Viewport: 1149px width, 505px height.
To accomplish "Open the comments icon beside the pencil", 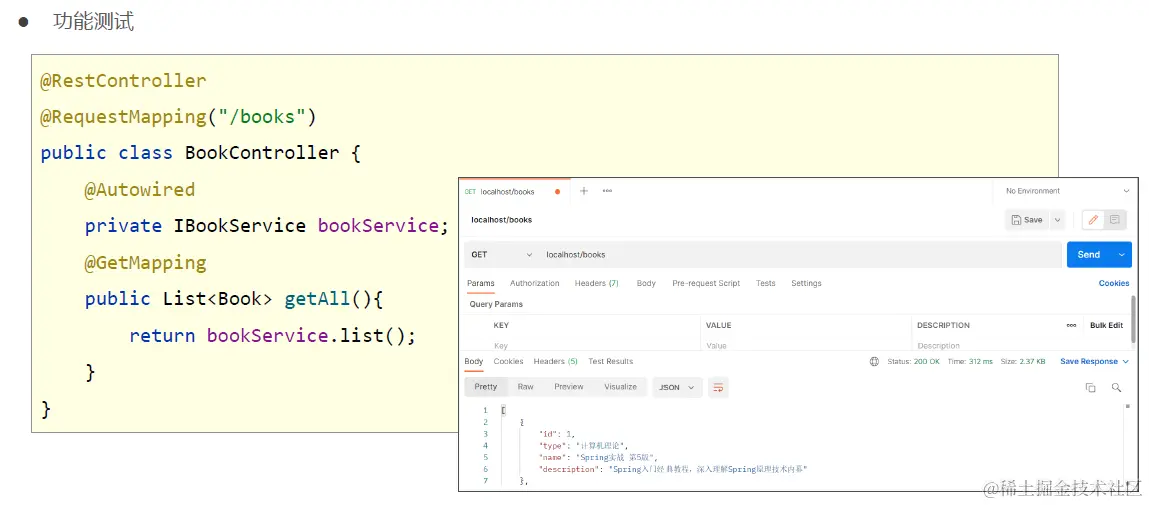I will [1115, 220].
